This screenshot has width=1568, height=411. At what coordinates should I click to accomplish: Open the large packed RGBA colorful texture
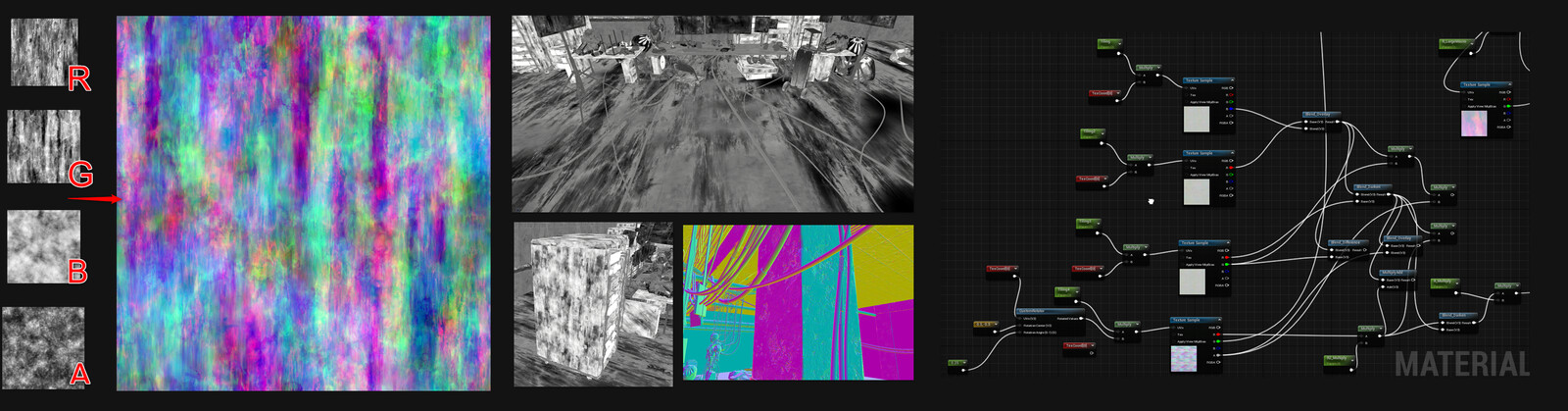(x=304, y=203)
